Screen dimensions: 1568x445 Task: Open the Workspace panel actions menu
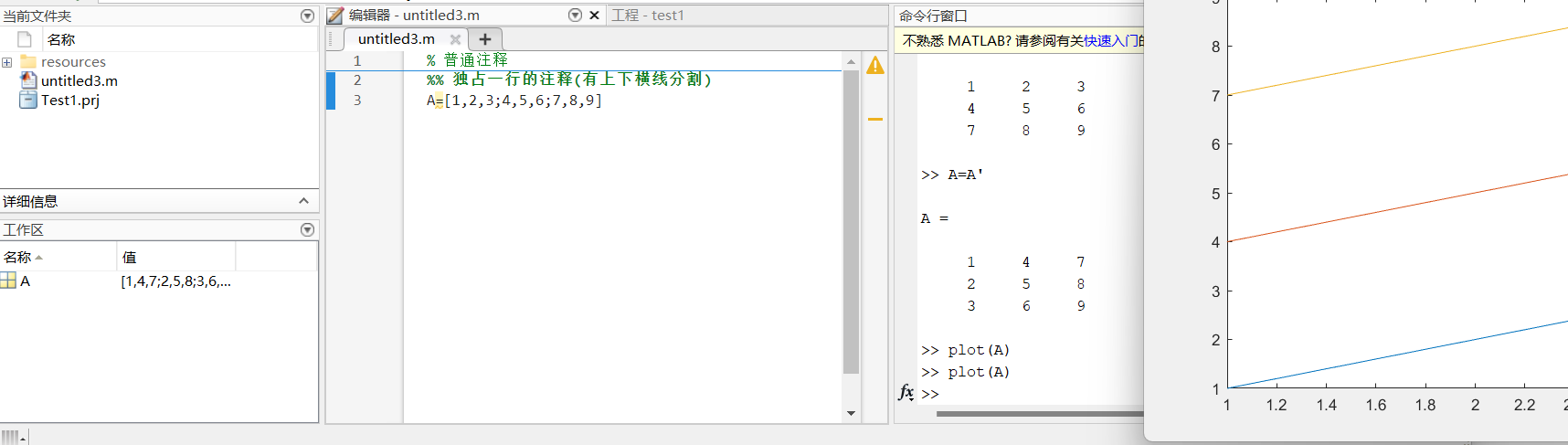(x=307, y=229)
